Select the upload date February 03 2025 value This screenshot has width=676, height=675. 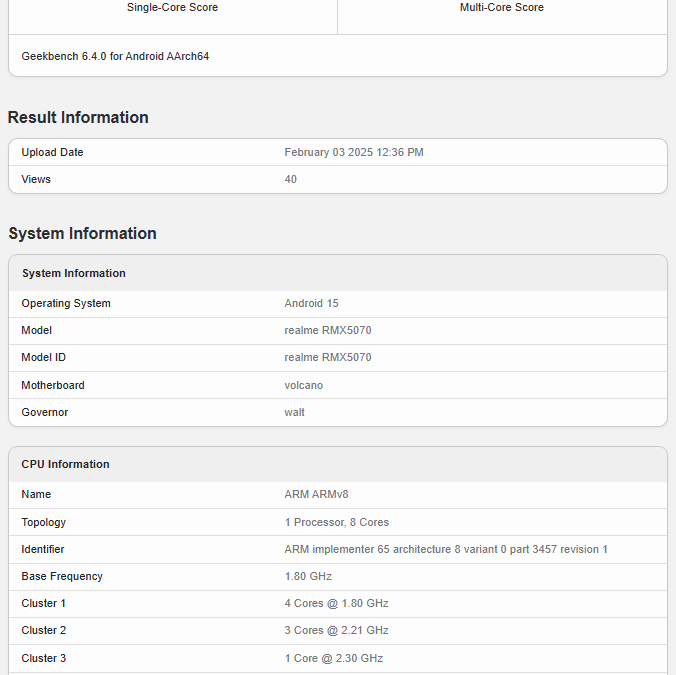[353, 152]
